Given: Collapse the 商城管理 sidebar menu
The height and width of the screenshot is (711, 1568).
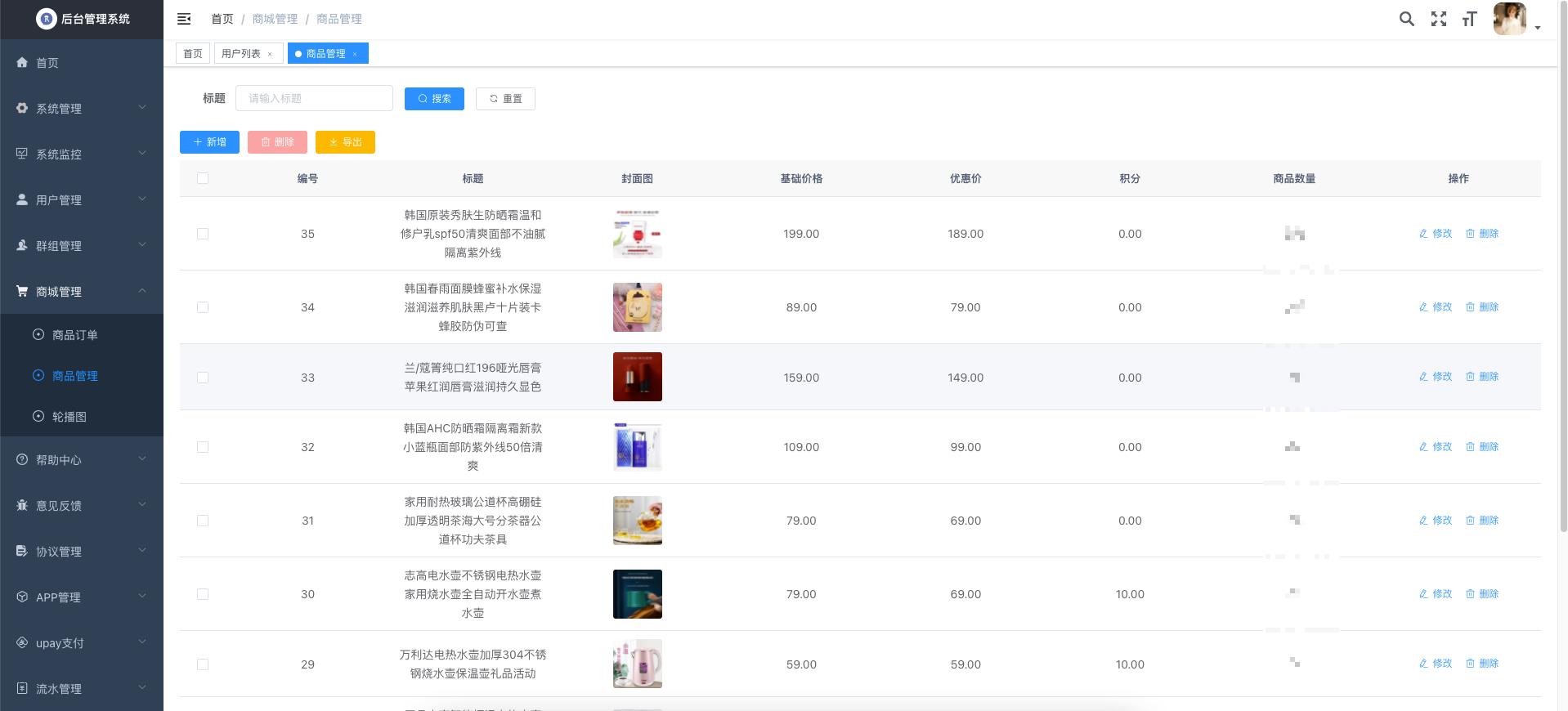Looking at the screenshot, I should click(82, 291).
